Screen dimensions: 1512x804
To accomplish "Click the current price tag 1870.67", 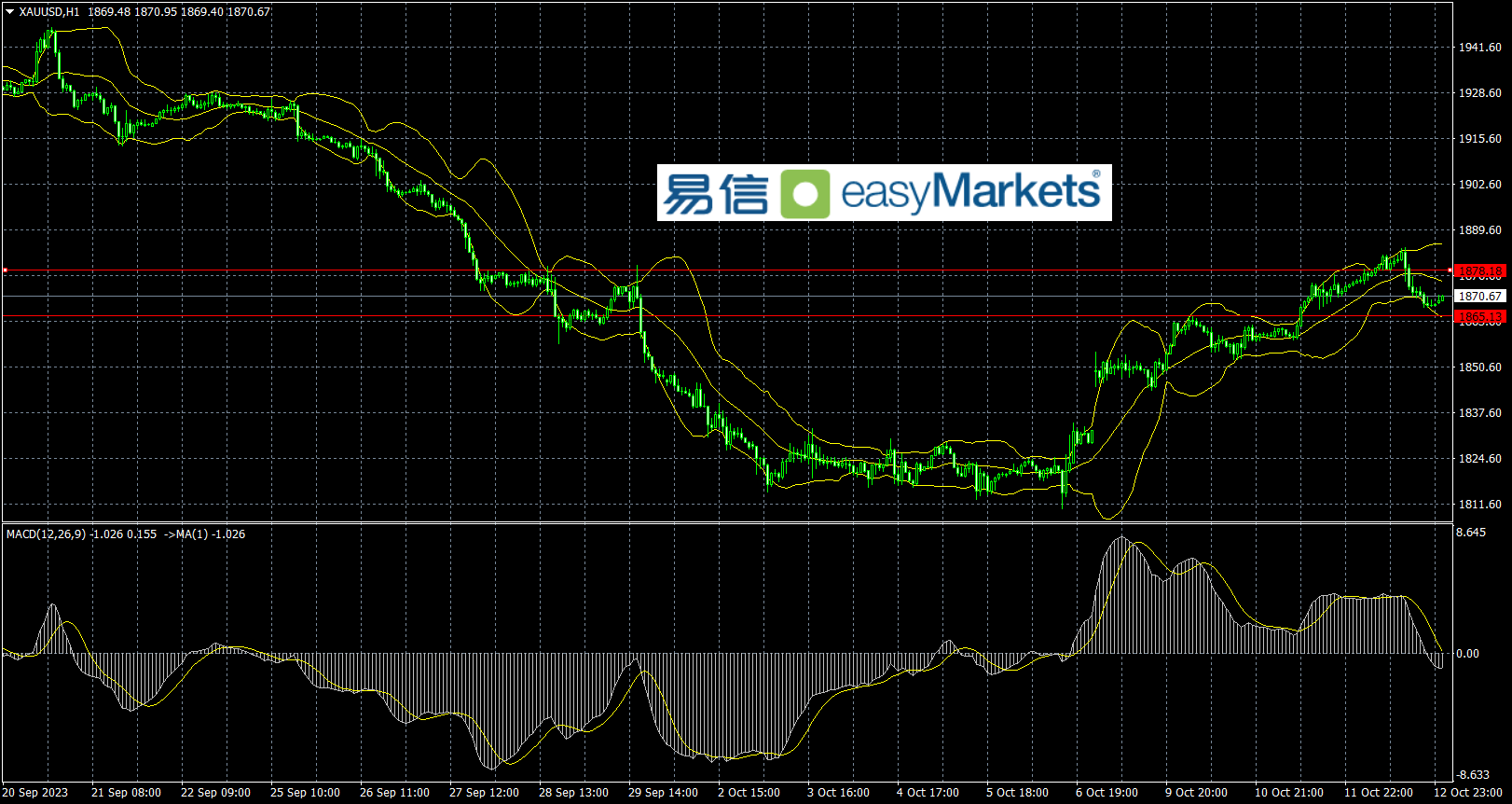I will point(1480,297).
